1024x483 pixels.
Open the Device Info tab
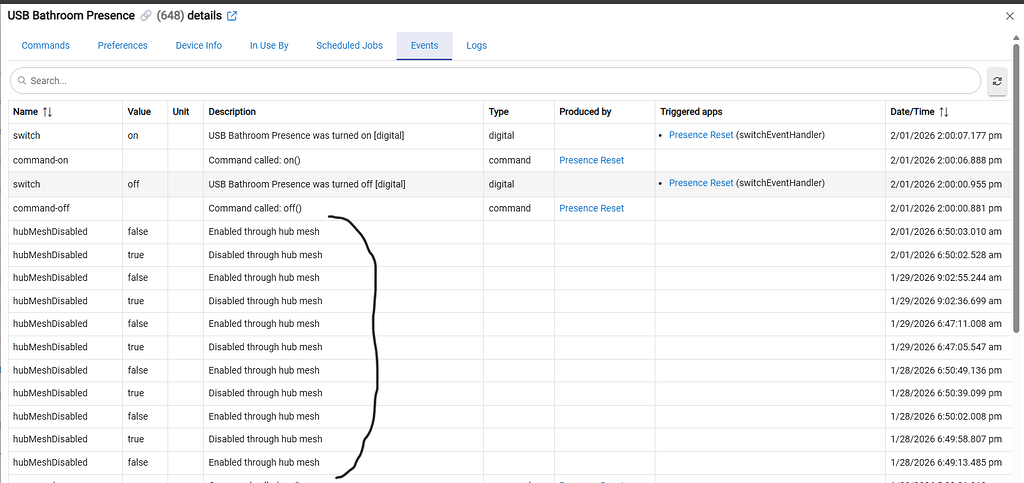click(x=199, y=46)
